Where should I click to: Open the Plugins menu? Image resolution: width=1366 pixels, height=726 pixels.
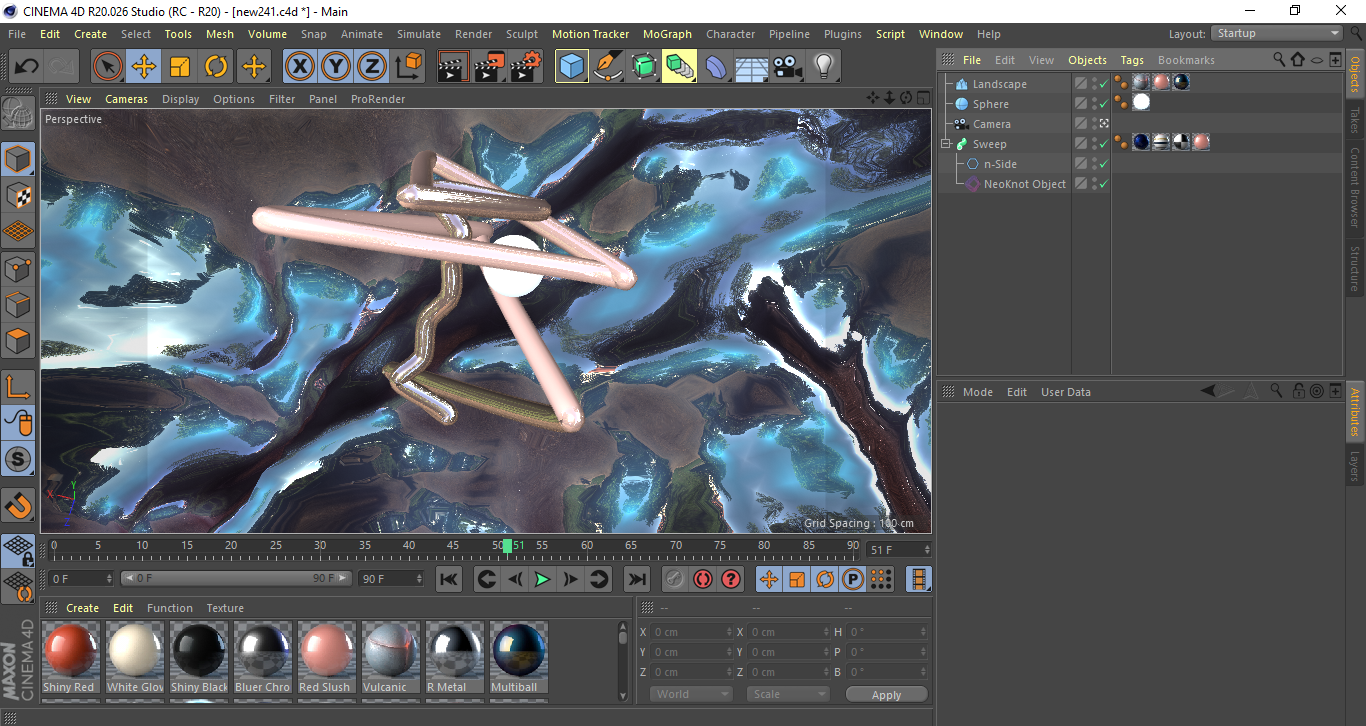coord(843,34)
